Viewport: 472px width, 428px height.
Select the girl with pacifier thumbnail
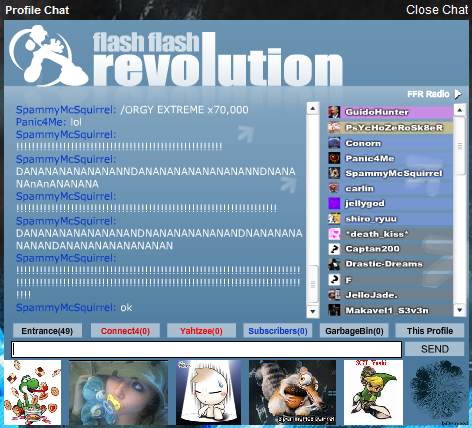tap(118, 392)
